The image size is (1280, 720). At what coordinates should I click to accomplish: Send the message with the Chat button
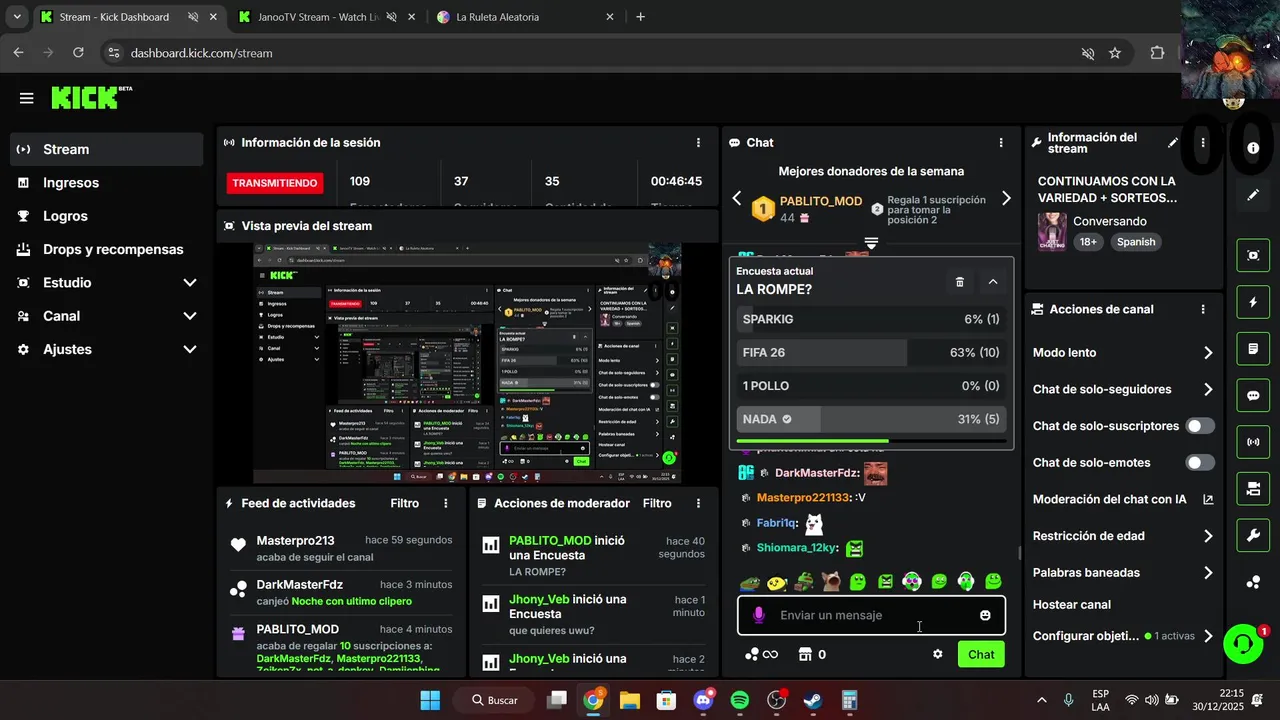coord(981,654)
